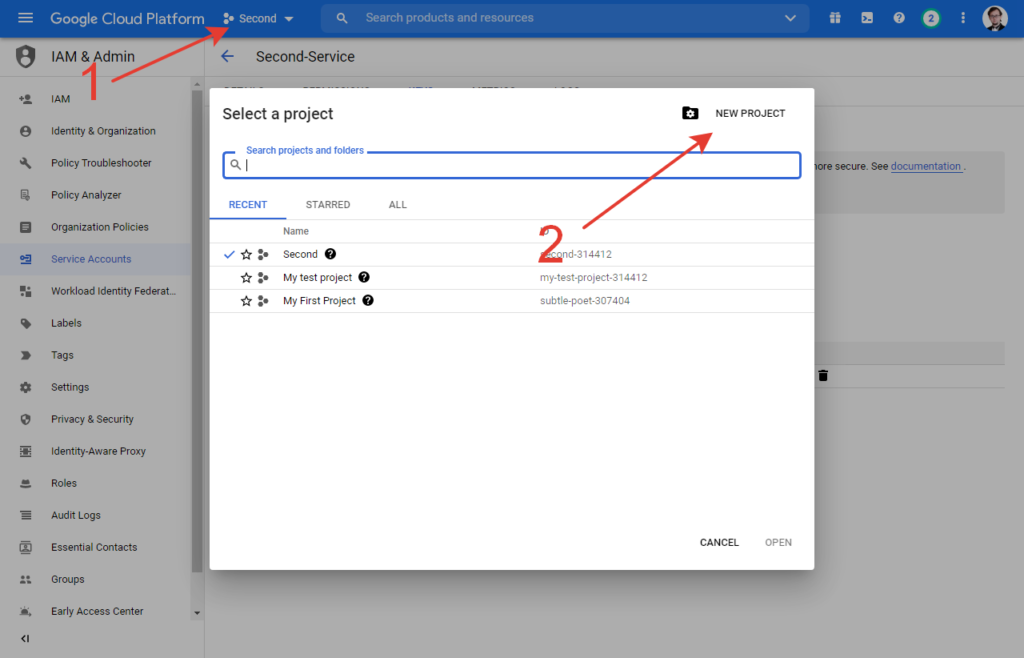
Task: Click the gift free trial icon
Action: 835,18
